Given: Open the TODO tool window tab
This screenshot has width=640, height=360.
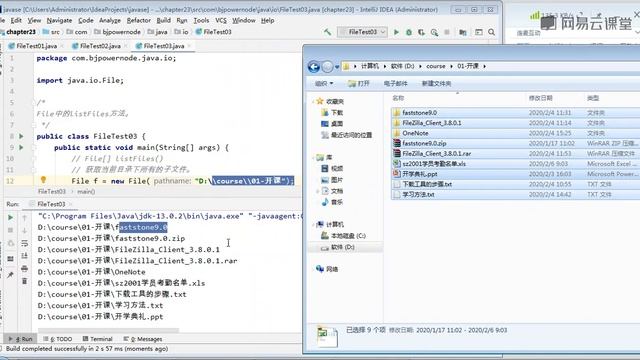Looking at the screenshot, I should pos(58,339).
